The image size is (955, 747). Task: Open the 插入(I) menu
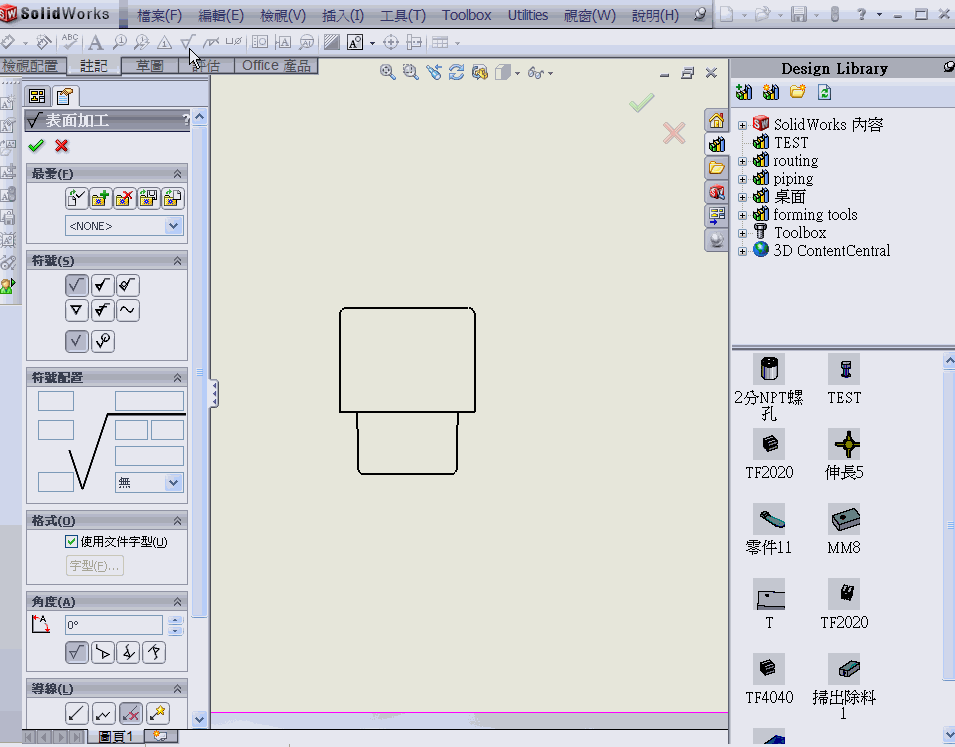coord(343,15)
